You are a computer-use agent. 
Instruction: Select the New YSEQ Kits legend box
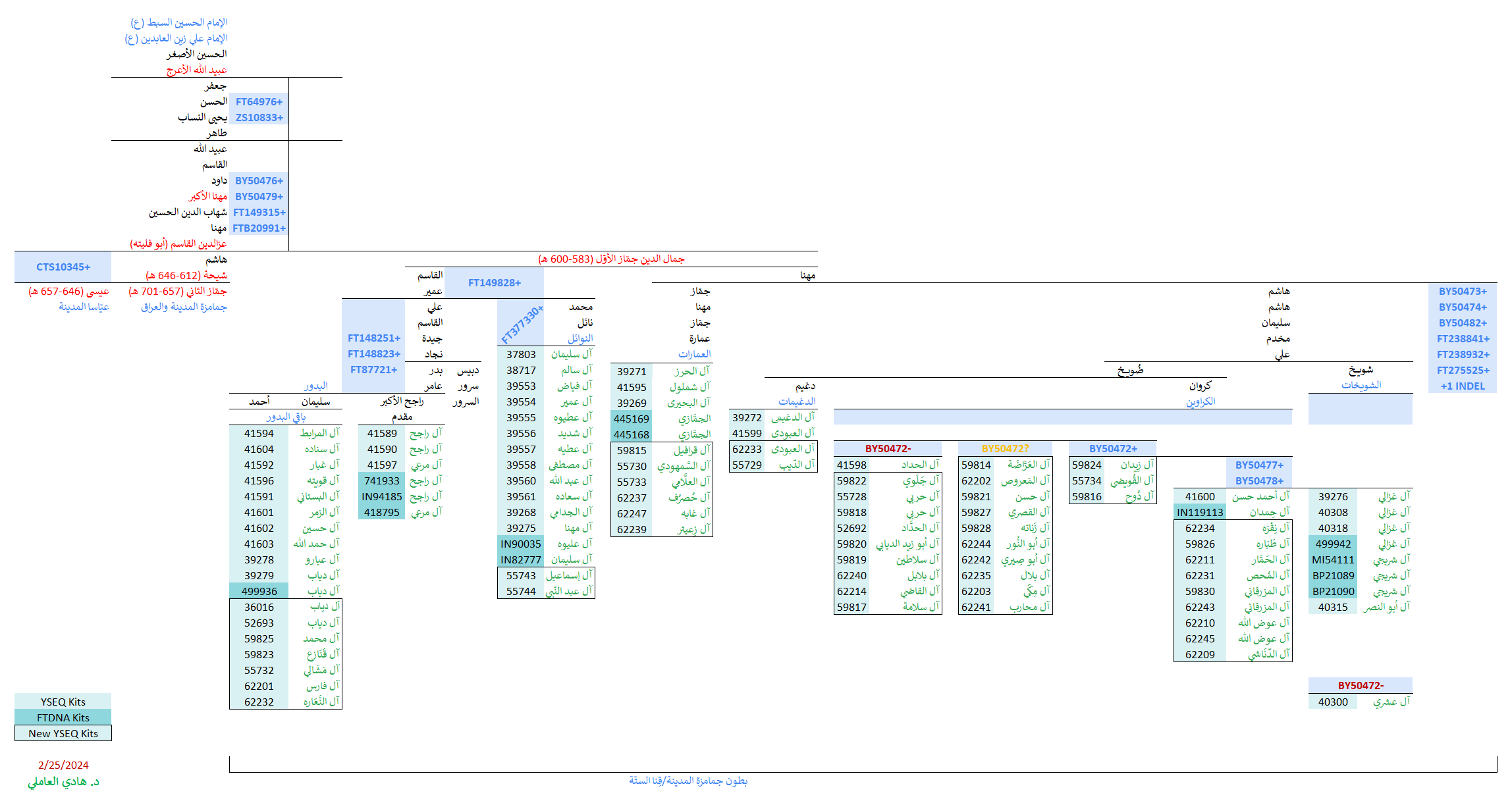(x=63, y=734)
